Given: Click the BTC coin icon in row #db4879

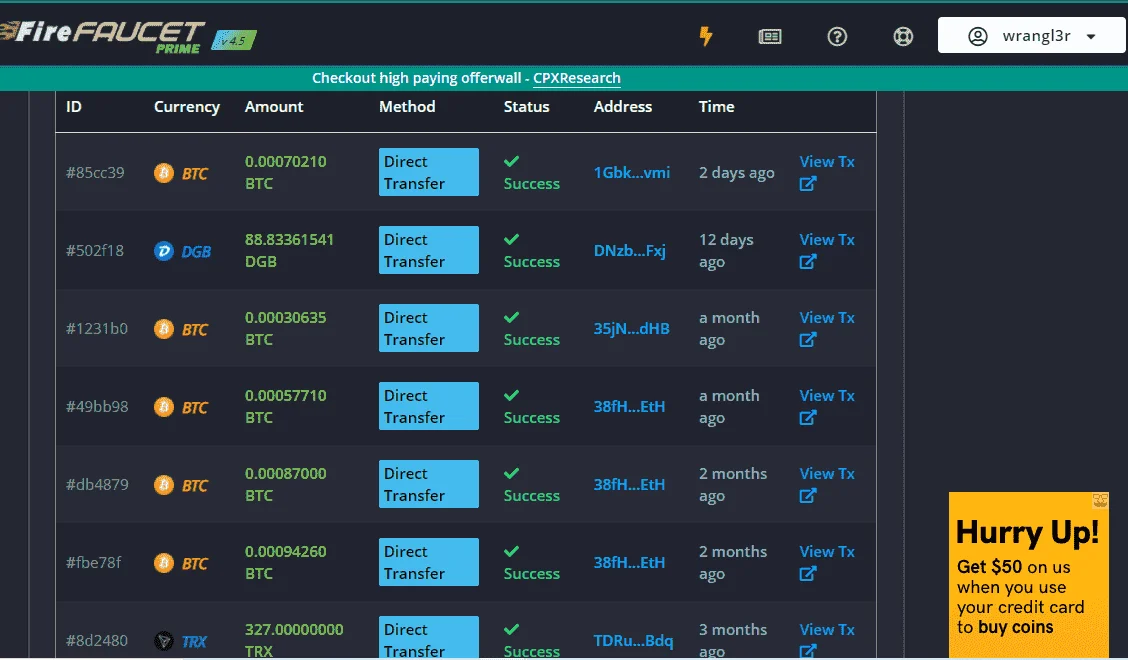Looking at the screenshot, I should [164, 484].
